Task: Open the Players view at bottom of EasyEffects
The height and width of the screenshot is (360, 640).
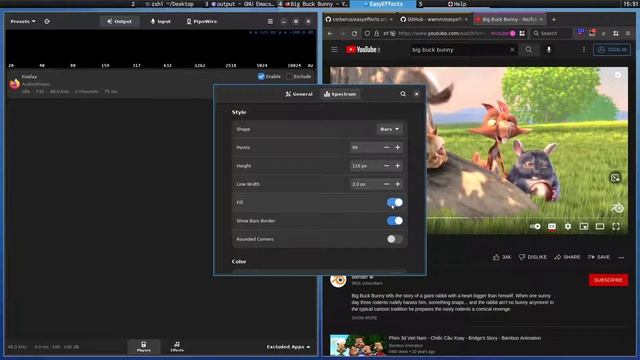Action: click(x=144, y=347)
